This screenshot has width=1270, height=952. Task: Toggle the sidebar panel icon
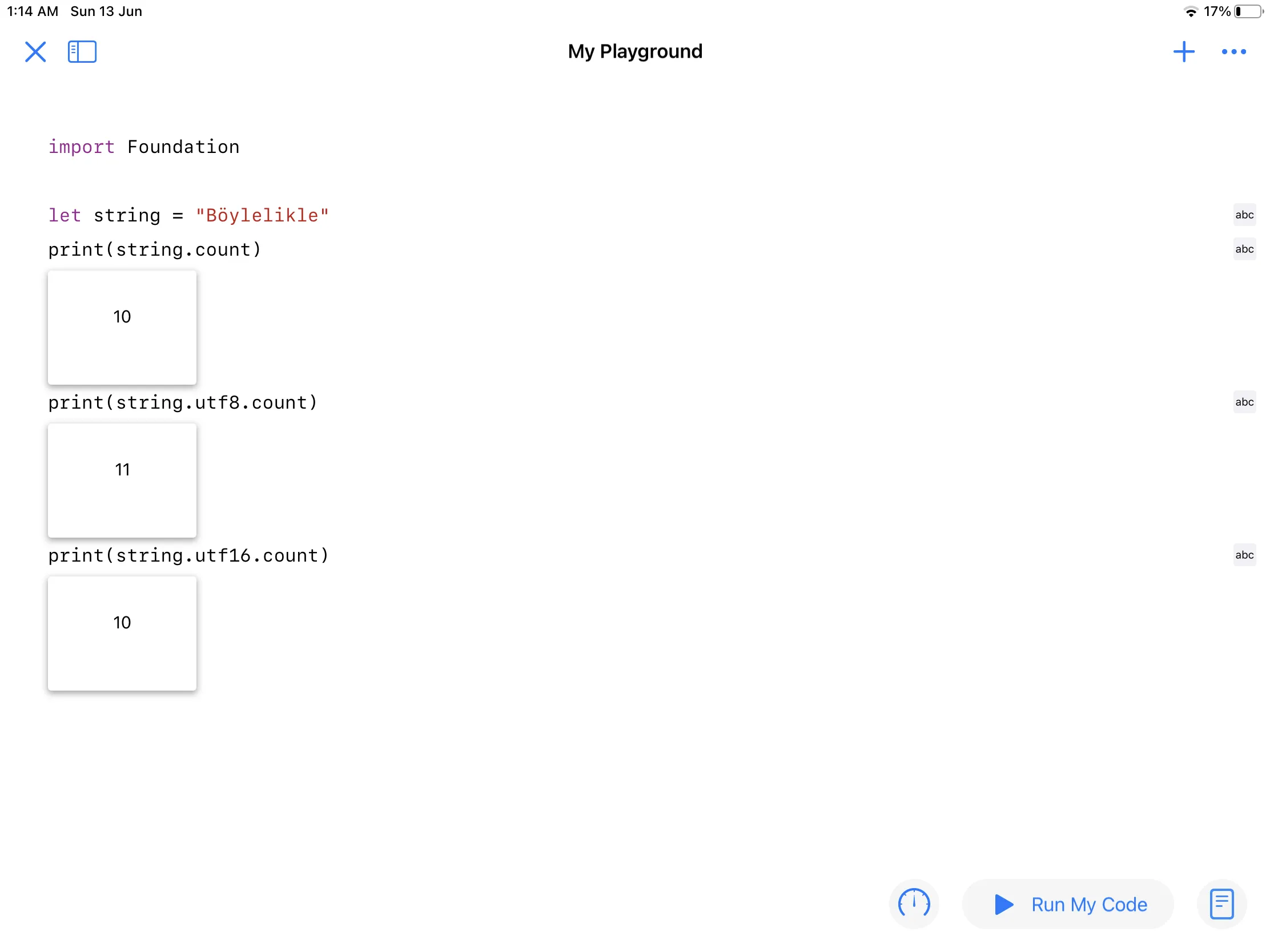pyautogui.click(x=82, y=51)
